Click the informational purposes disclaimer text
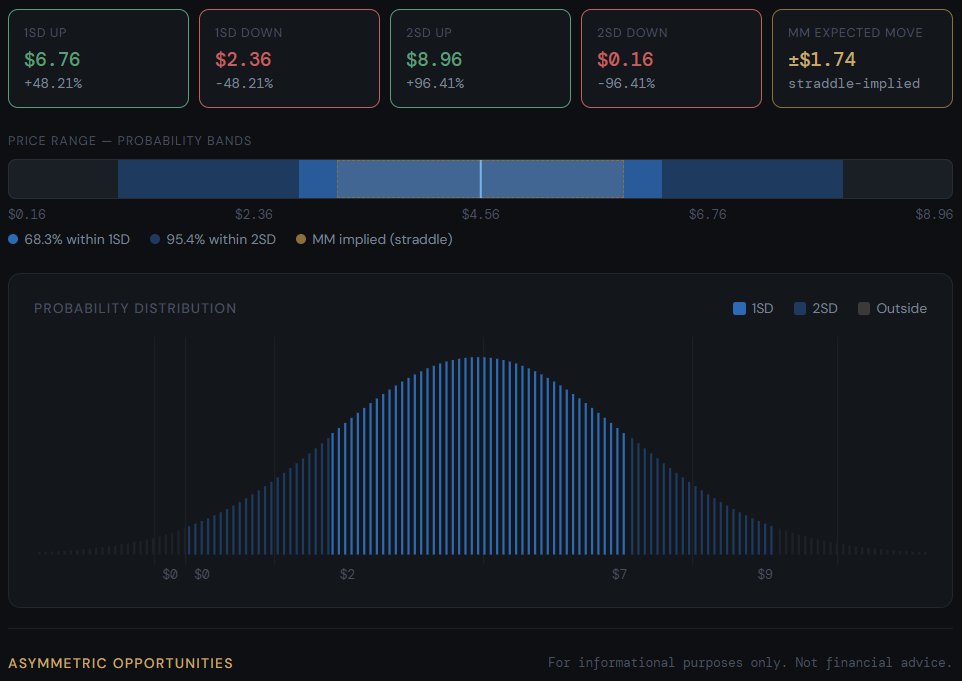962x681 pixels. pos(750,663)
